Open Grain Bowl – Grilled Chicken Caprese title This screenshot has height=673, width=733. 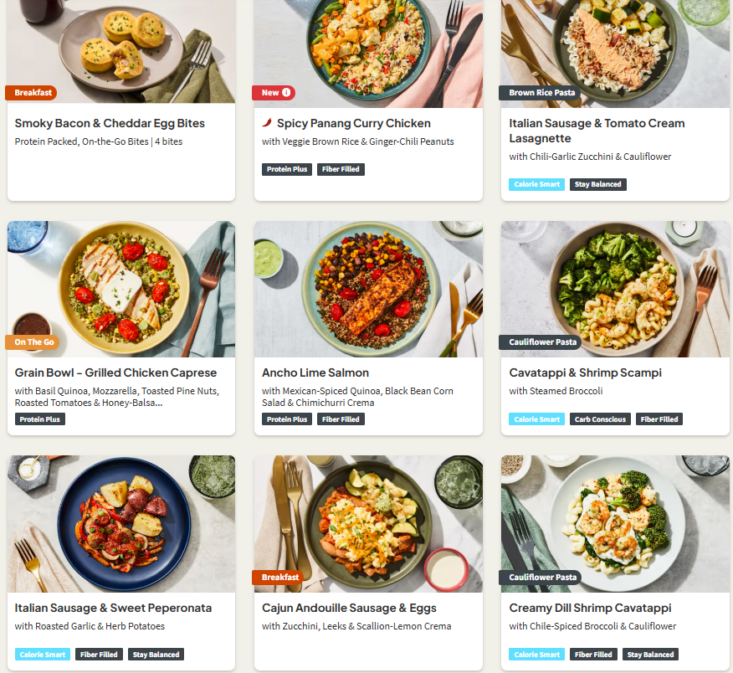click(x=115, y=373)
